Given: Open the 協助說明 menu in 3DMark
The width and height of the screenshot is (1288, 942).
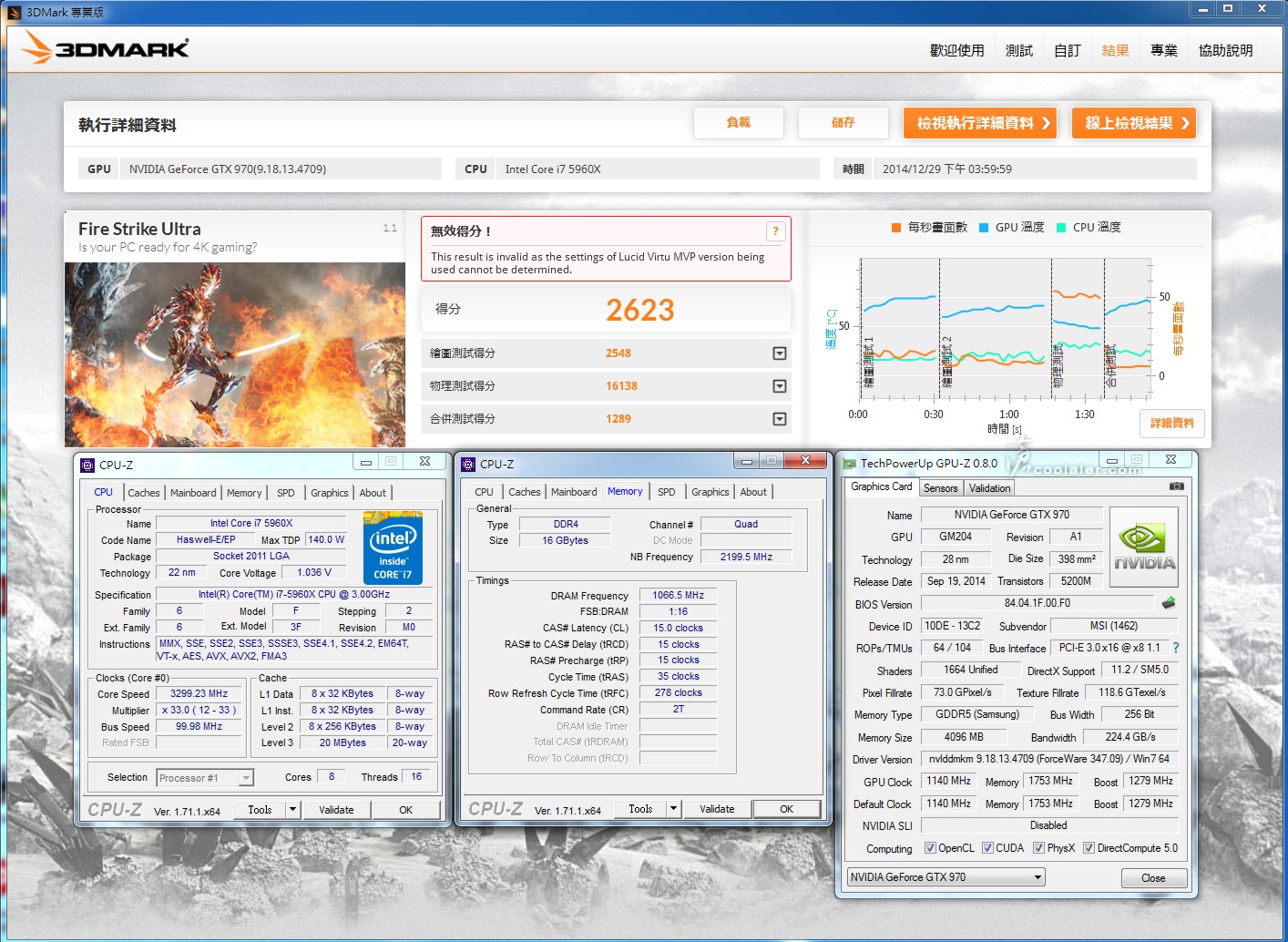Looking at the screenshot, I should (x=1226, y=51).
